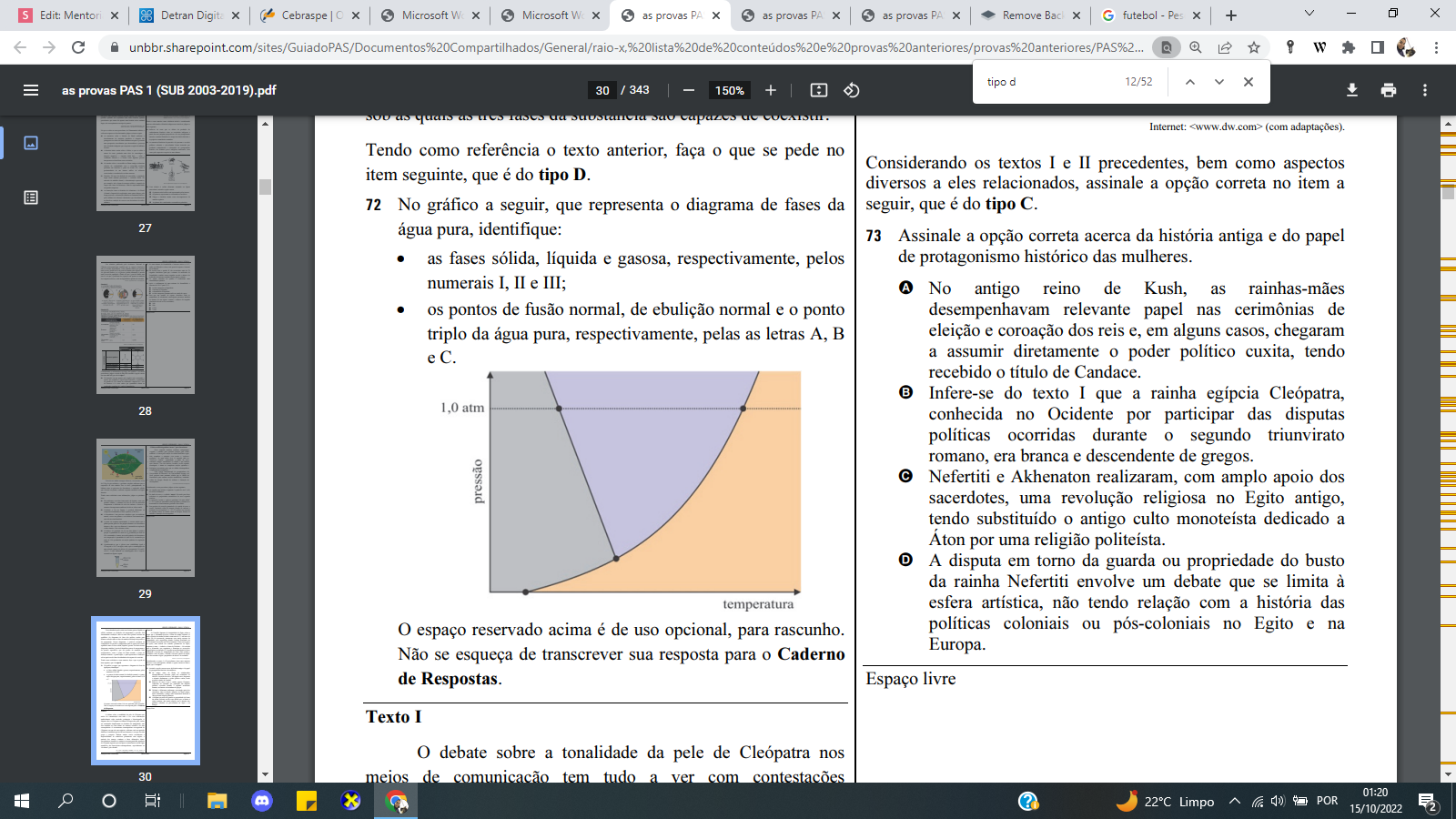This screenshot has height=819, width=1456.
Task: Select page 30 thumbnail
Action: pos(146,691)
